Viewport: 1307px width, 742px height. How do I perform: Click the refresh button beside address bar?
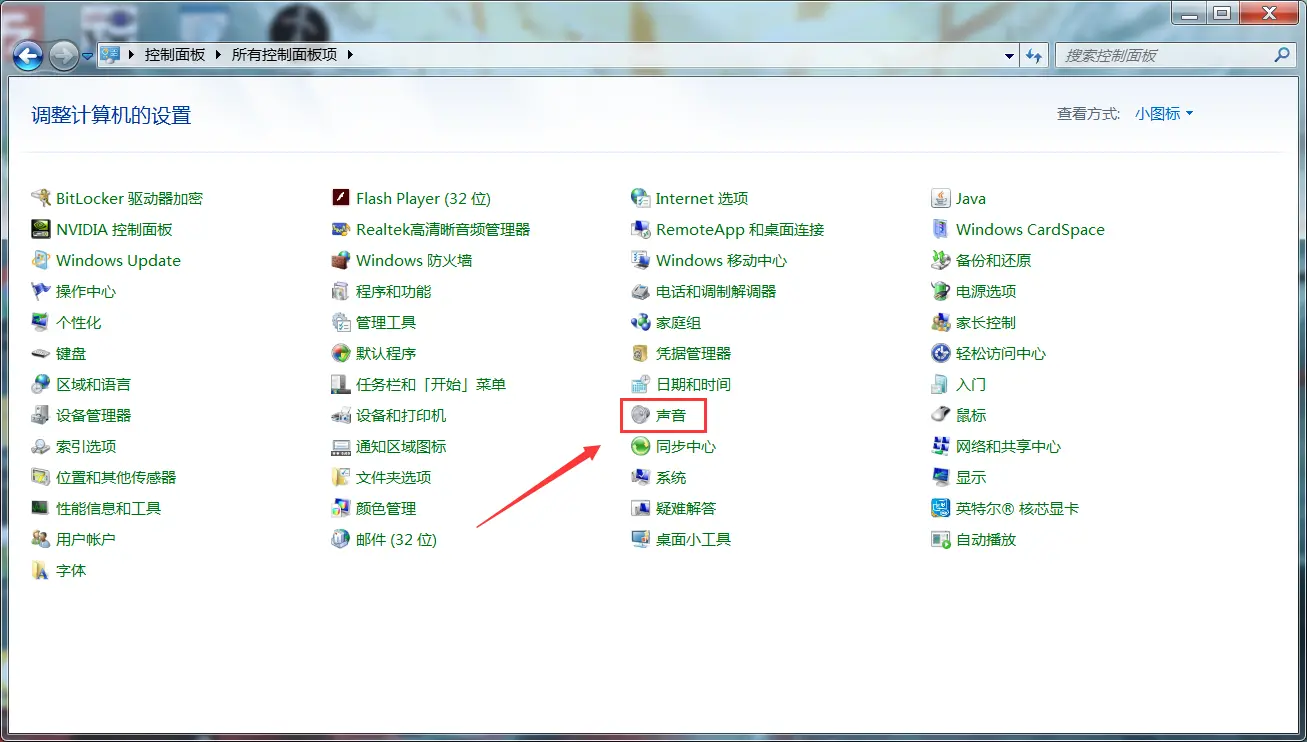1035,56
